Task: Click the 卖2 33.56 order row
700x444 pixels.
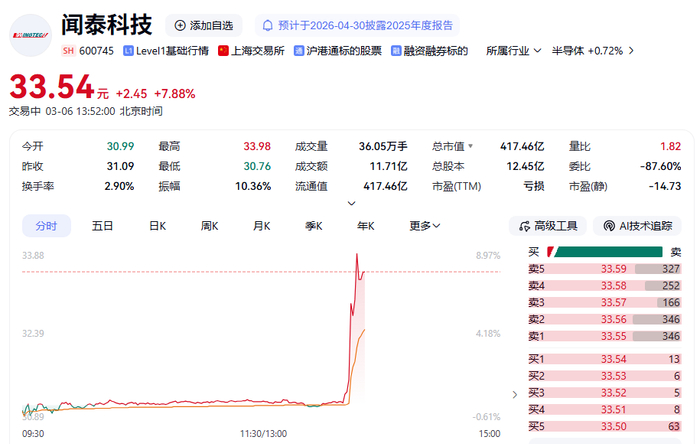Action: click(604, 320)
